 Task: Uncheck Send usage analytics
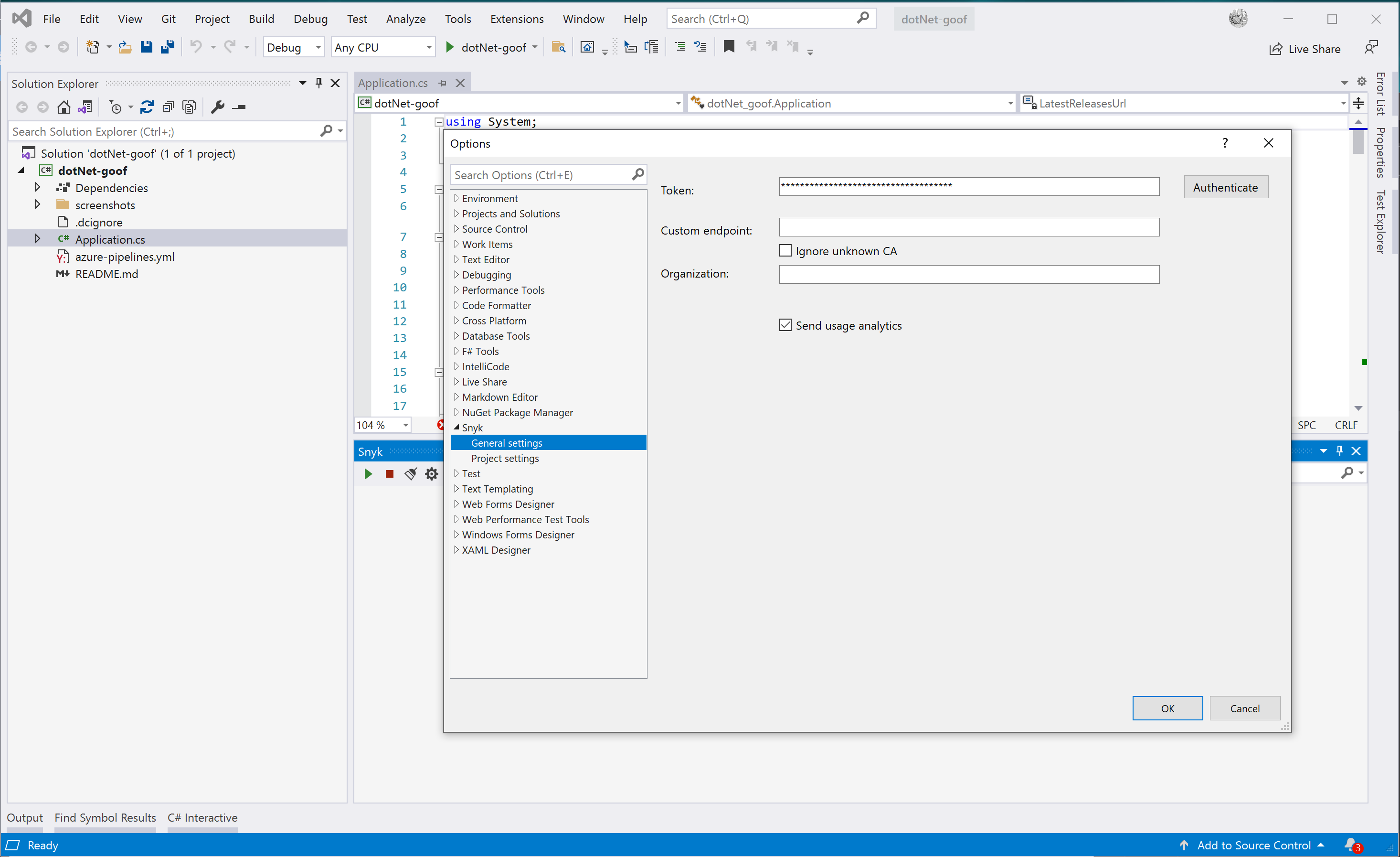[x=785, y=325]
